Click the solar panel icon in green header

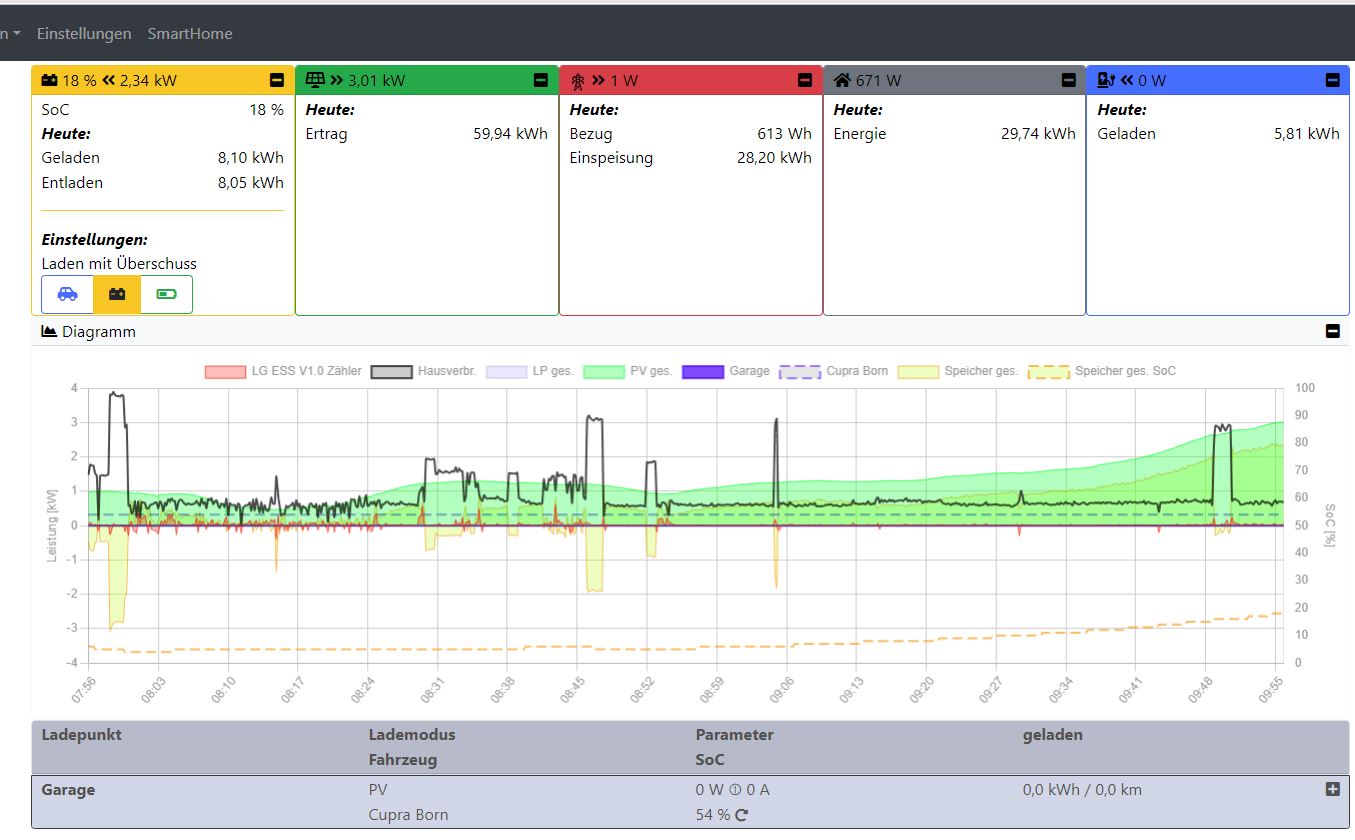click(x=315, y=80)
